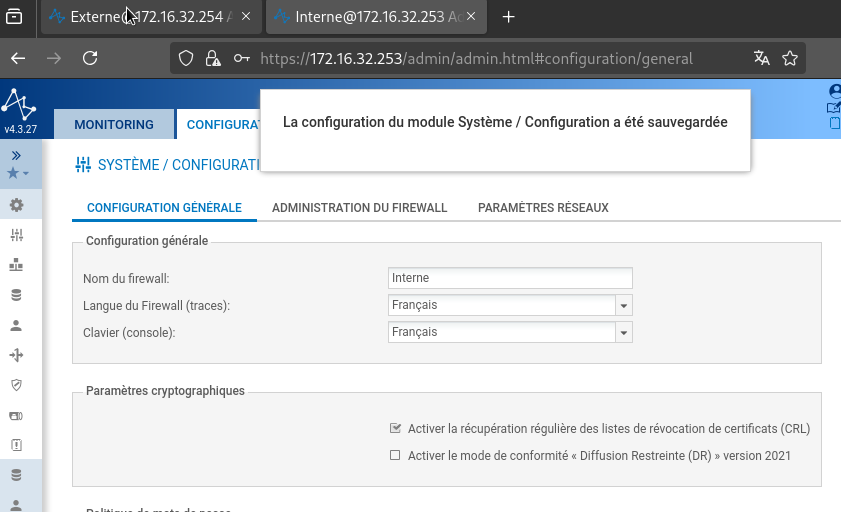
Task: Expand Langue du Firewall (traces) dropdown
Action: [623, 305]
